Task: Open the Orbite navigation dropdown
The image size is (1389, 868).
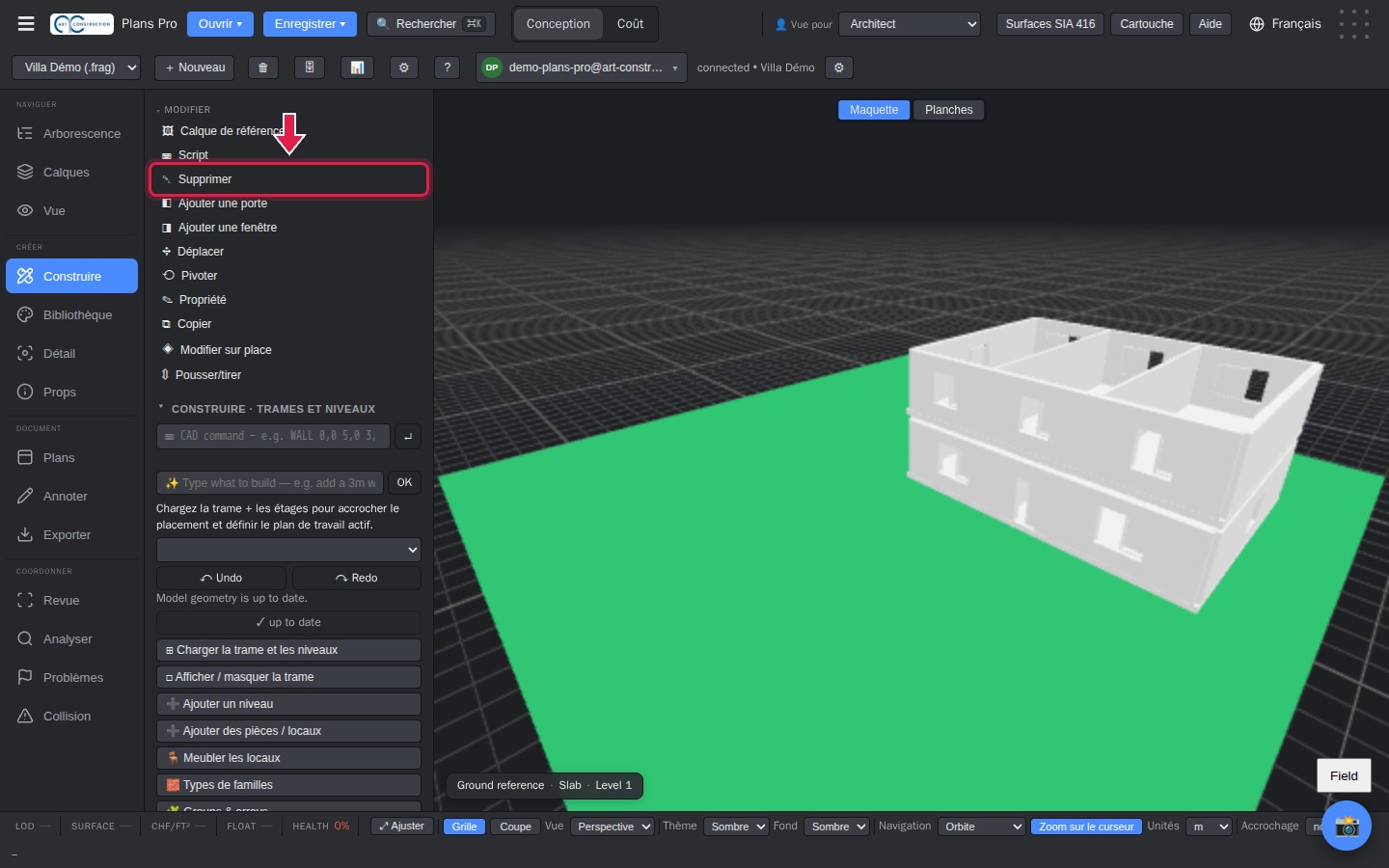Action: pos(981,827)
